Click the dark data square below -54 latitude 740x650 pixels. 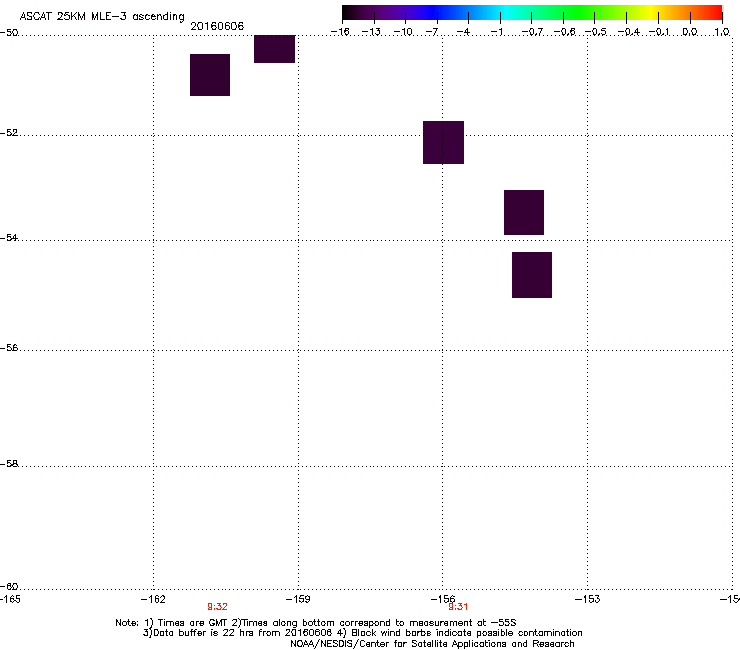(x=532, y=275)
